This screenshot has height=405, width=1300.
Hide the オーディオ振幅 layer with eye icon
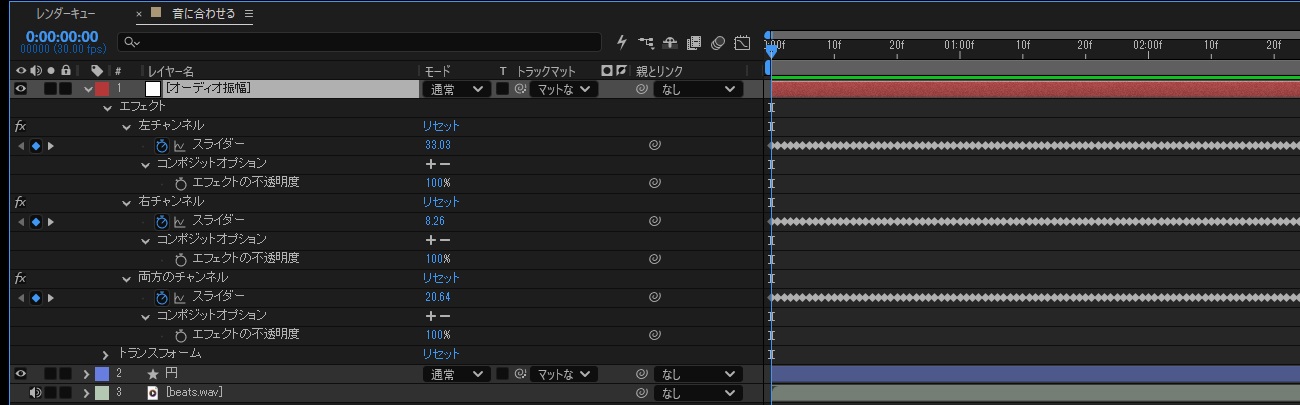(21, 88)
